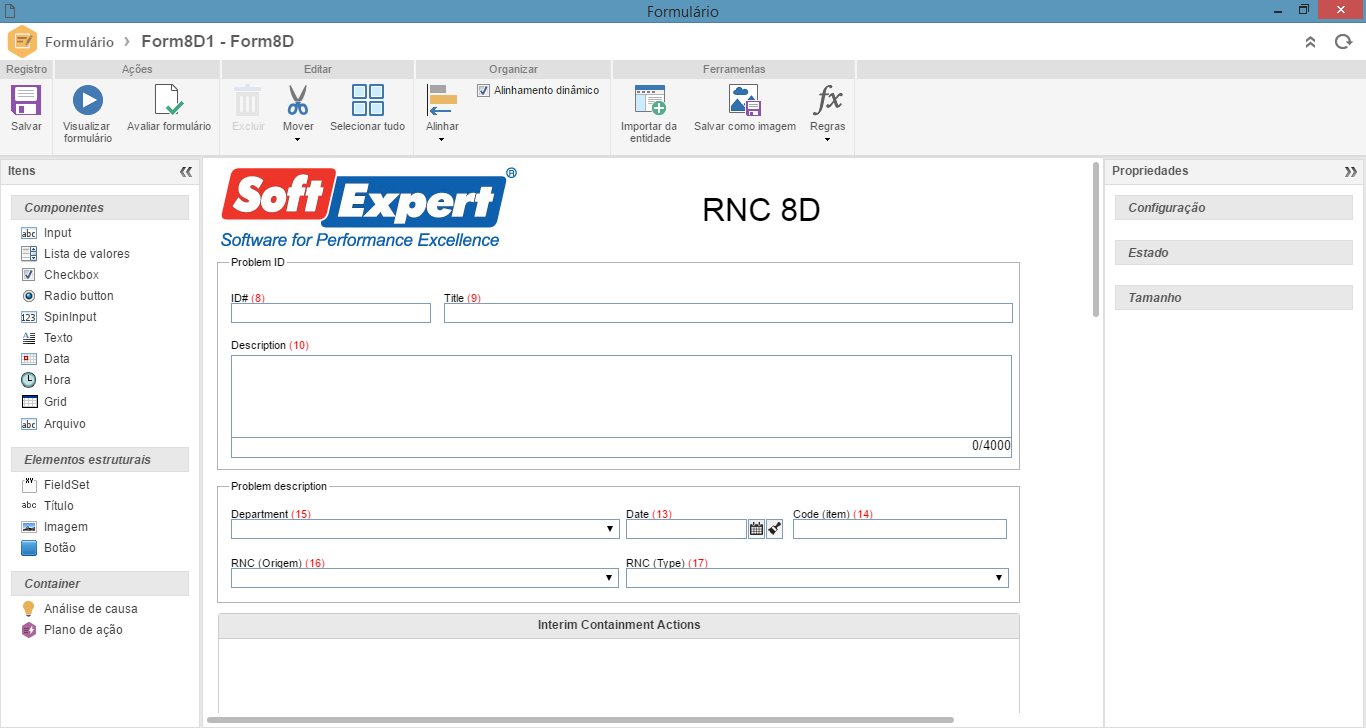Open the Mover dropdown arrow
The width and height of the screenshot is (1366, 728).
click(x=298, y=140)
